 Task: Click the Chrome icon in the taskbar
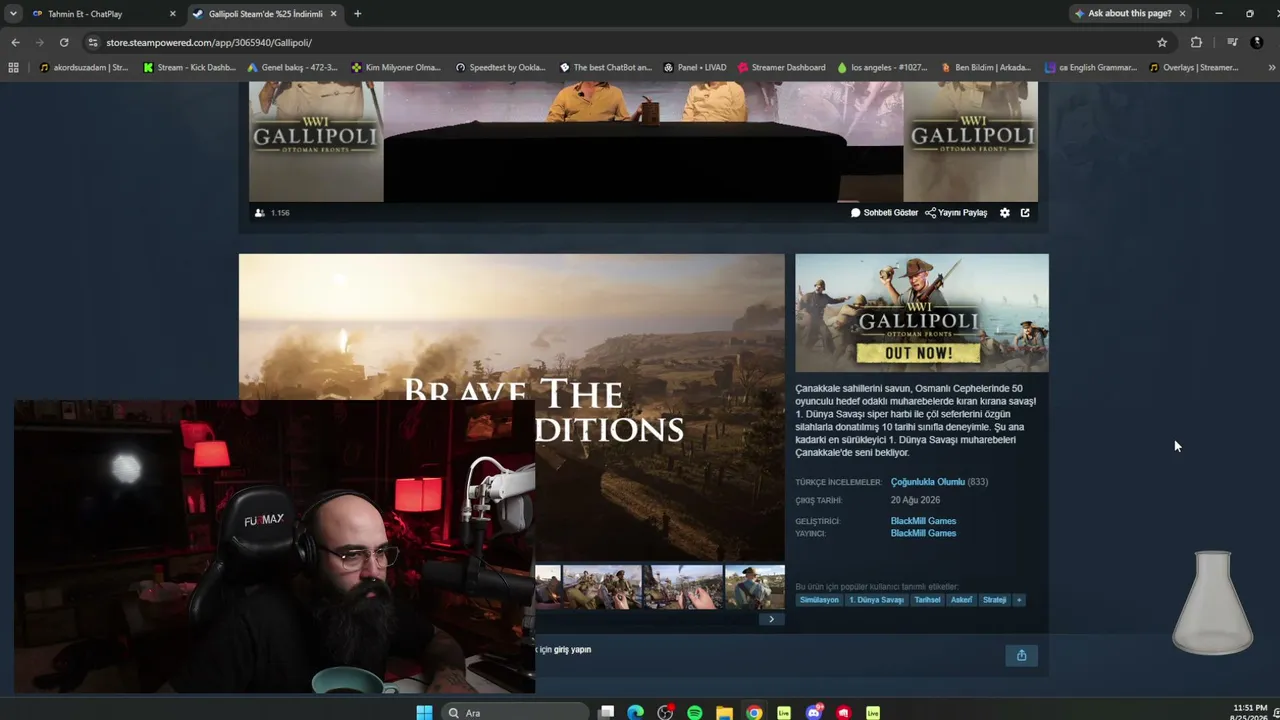point(754,713)
